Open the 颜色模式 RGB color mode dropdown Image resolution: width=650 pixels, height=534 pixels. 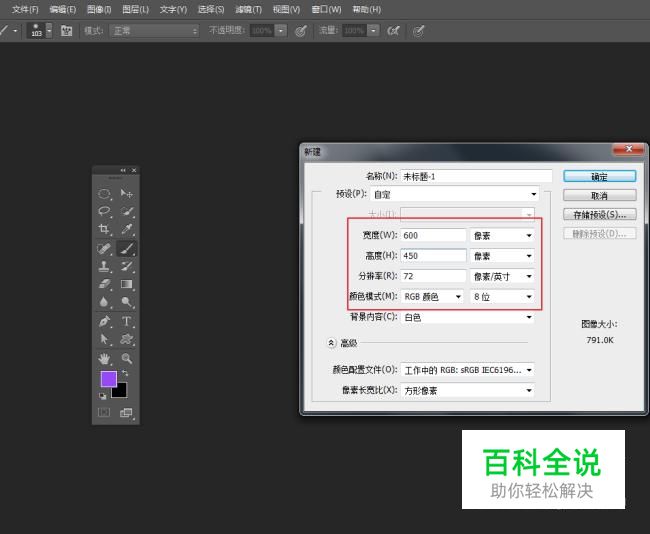tap(433, 296)
